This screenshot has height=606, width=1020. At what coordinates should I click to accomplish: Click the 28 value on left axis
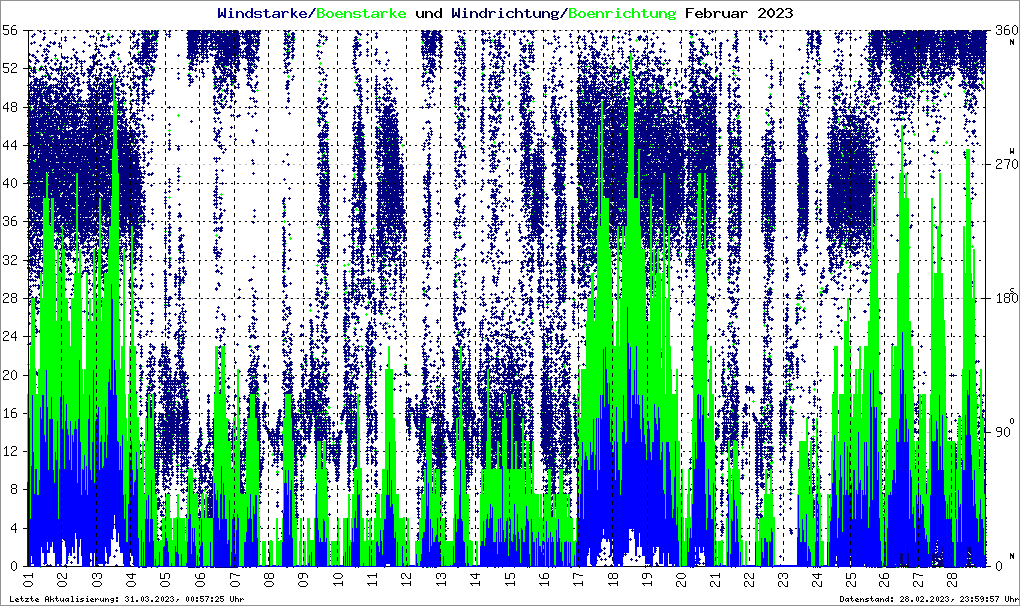tap(13, 298)
